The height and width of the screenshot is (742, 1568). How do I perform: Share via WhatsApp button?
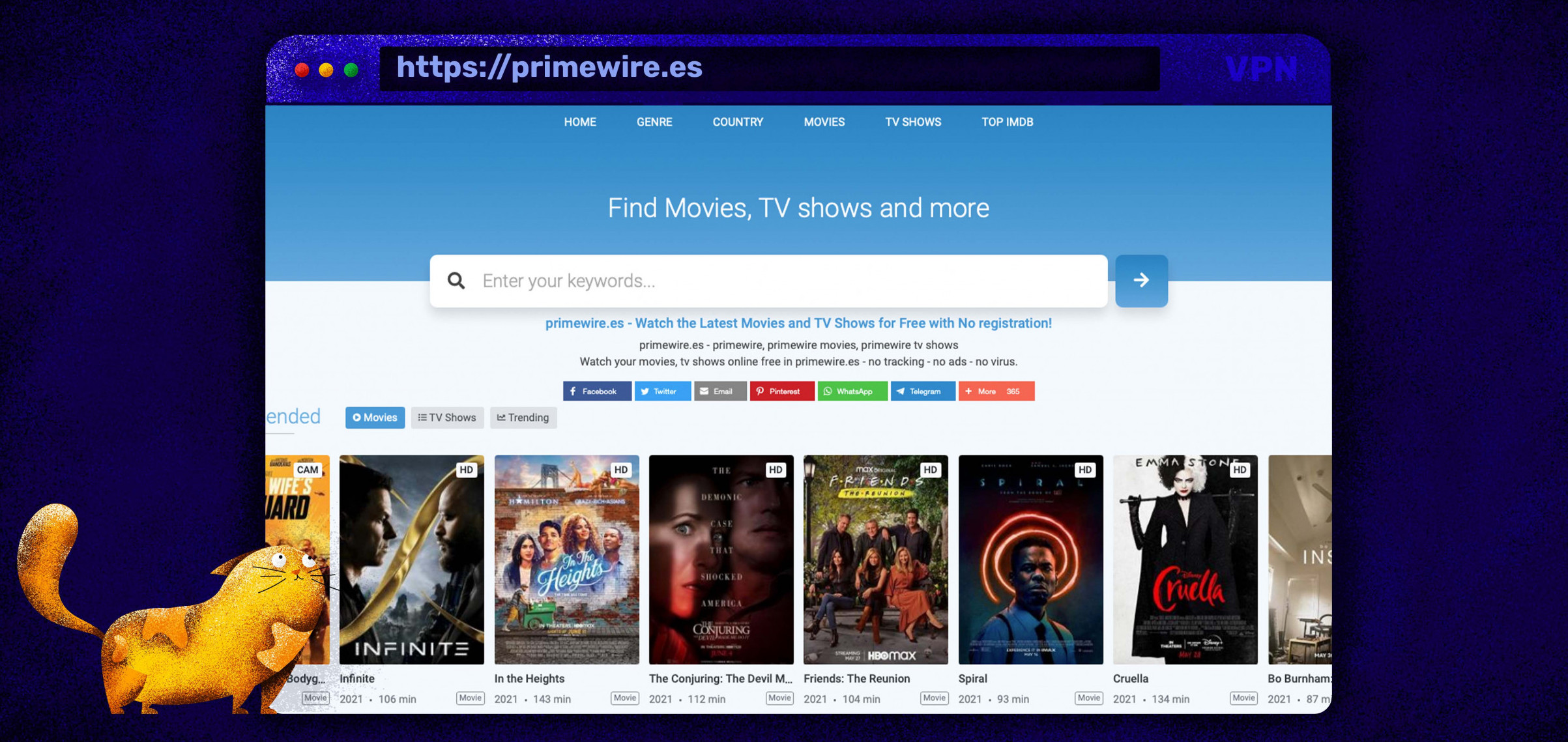point(852,391)
